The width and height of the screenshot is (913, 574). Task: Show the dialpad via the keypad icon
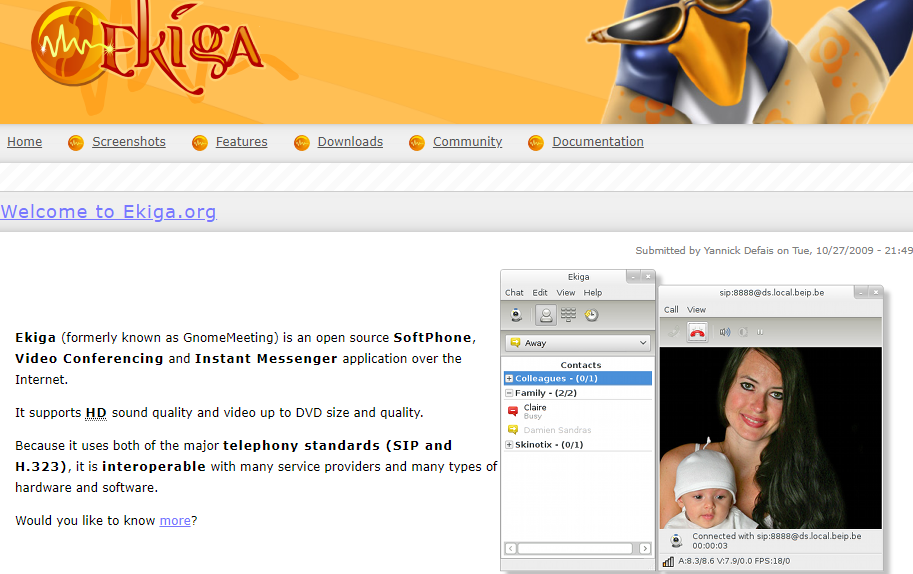coord(568,315)
